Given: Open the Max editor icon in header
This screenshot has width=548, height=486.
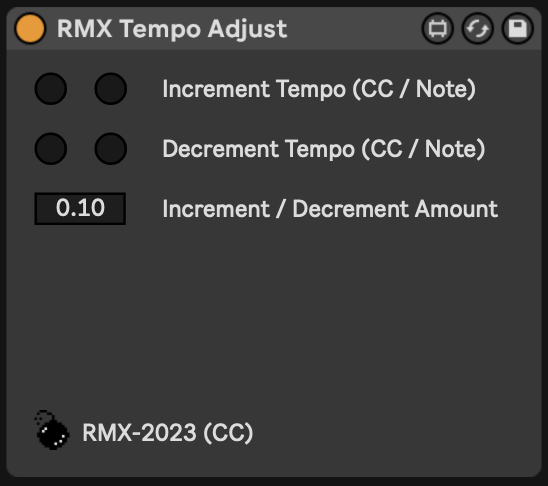Looking at the screenshot, I should coord(438,28).
